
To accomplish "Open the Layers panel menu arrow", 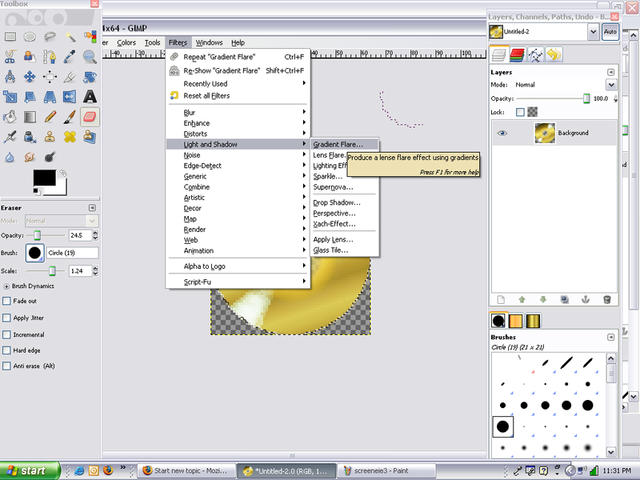I will pos(611,72).
